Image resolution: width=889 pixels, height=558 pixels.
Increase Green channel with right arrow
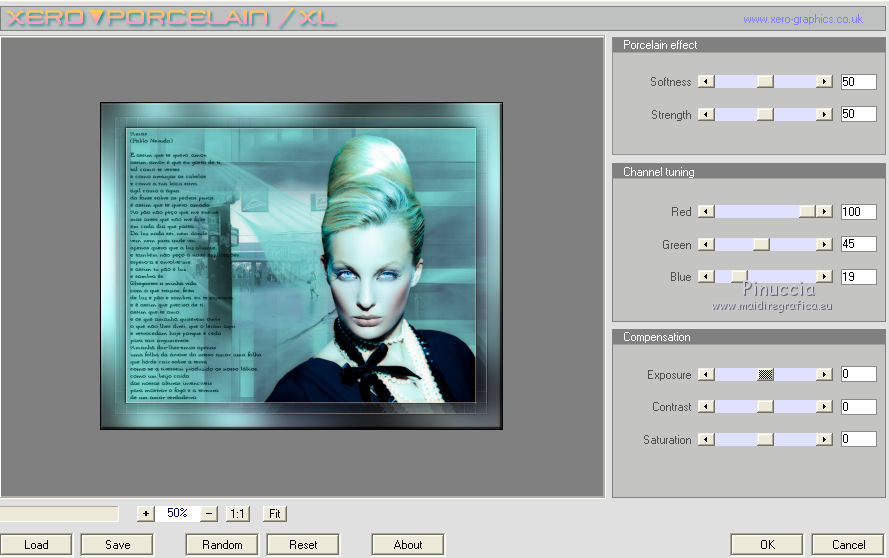[x=824, y=244]
